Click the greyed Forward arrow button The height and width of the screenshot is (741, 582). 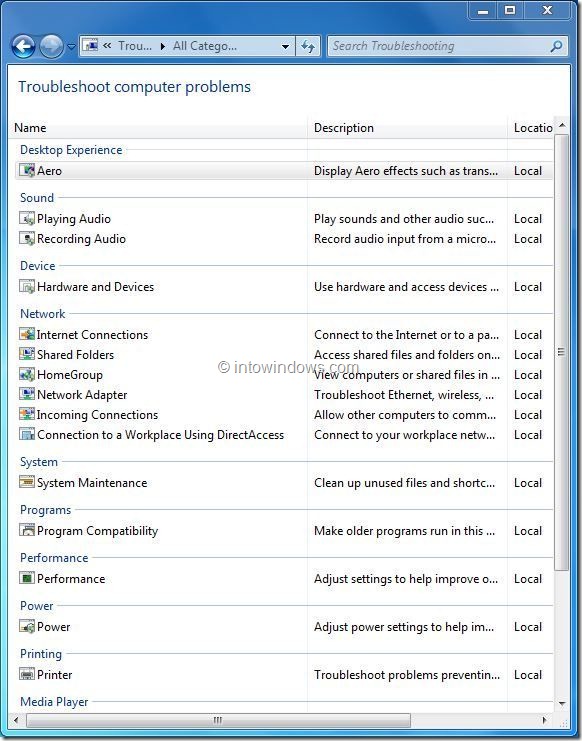pyautogui.click(x=51, y=46)
